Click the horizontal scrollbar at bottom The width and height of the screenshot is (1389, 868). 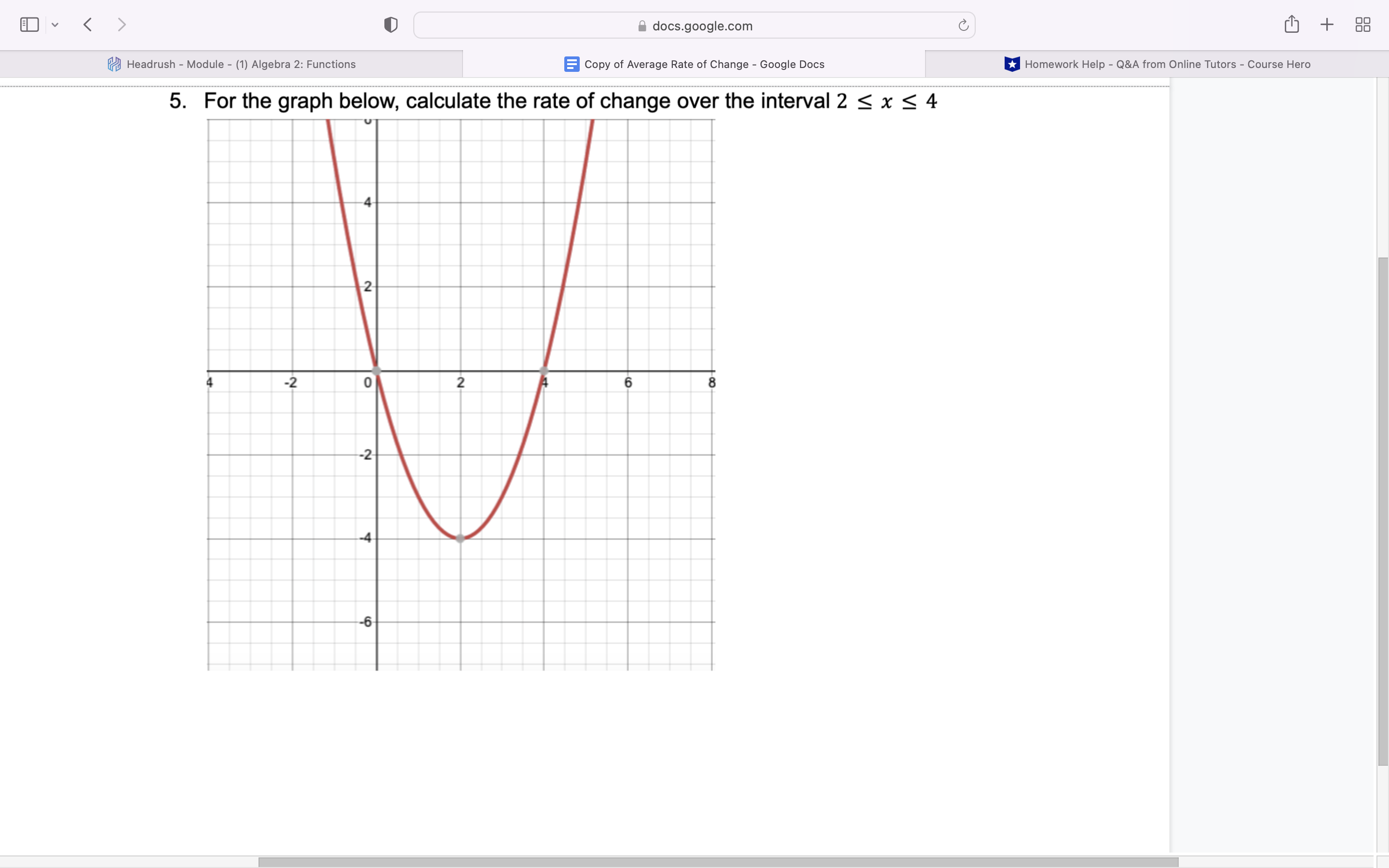(x=718, y=862)
